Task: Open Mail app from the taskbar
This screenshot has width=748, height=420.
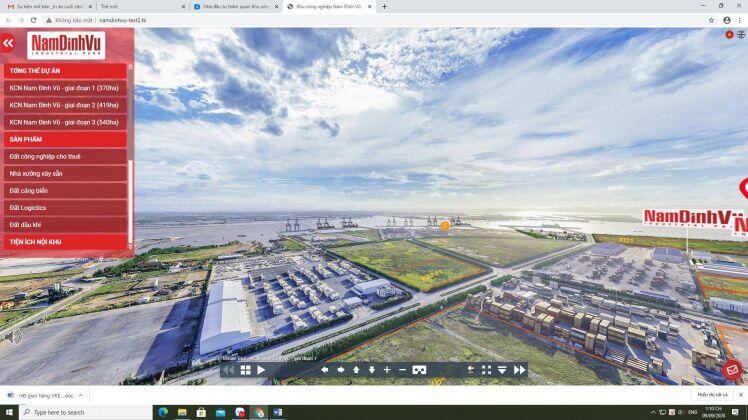Action: click(220, 412)
